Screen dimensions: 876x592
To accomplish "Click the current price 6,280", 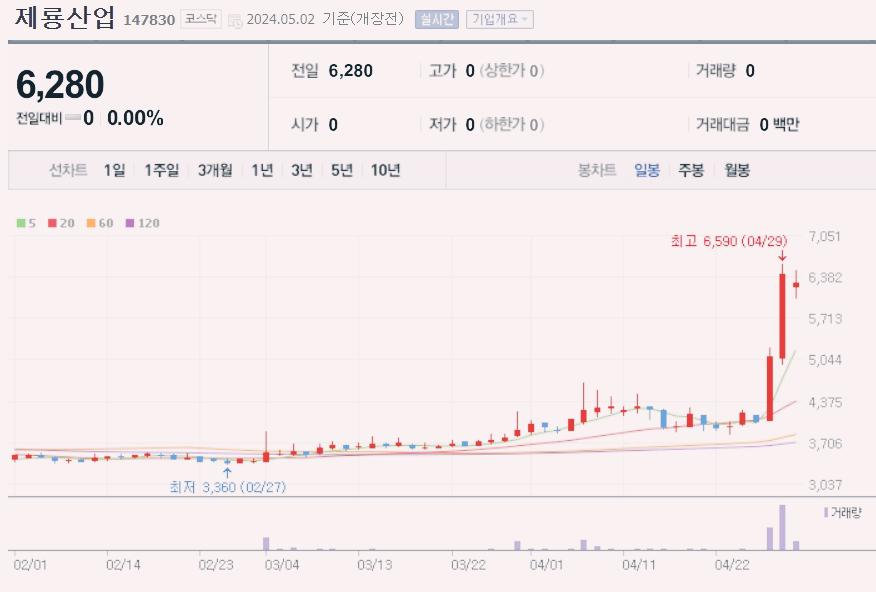I will click(60, 84).
